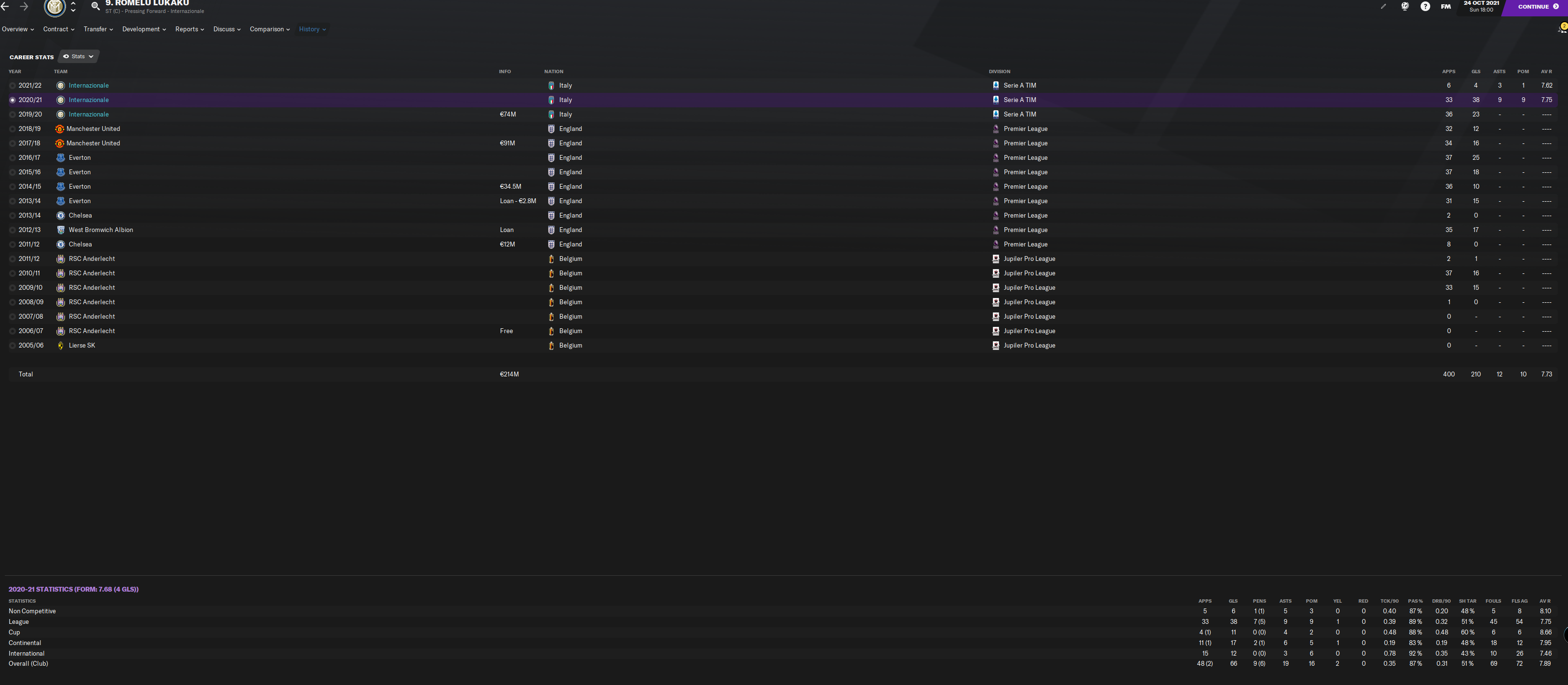
Task: Open Internazionale link in 2021/22 row
Action: tap(88, 86)
